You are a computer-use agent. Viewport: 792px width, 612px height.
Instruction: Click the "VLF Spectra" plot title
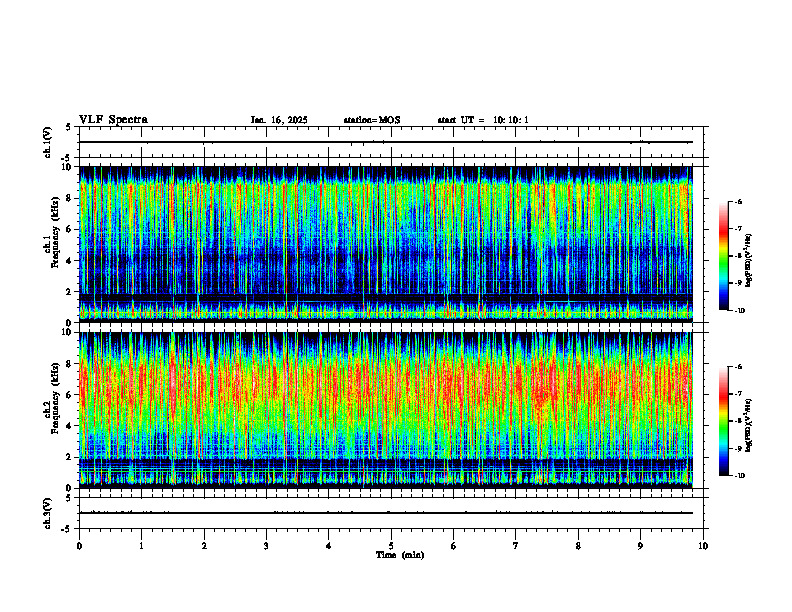point(113,120)
